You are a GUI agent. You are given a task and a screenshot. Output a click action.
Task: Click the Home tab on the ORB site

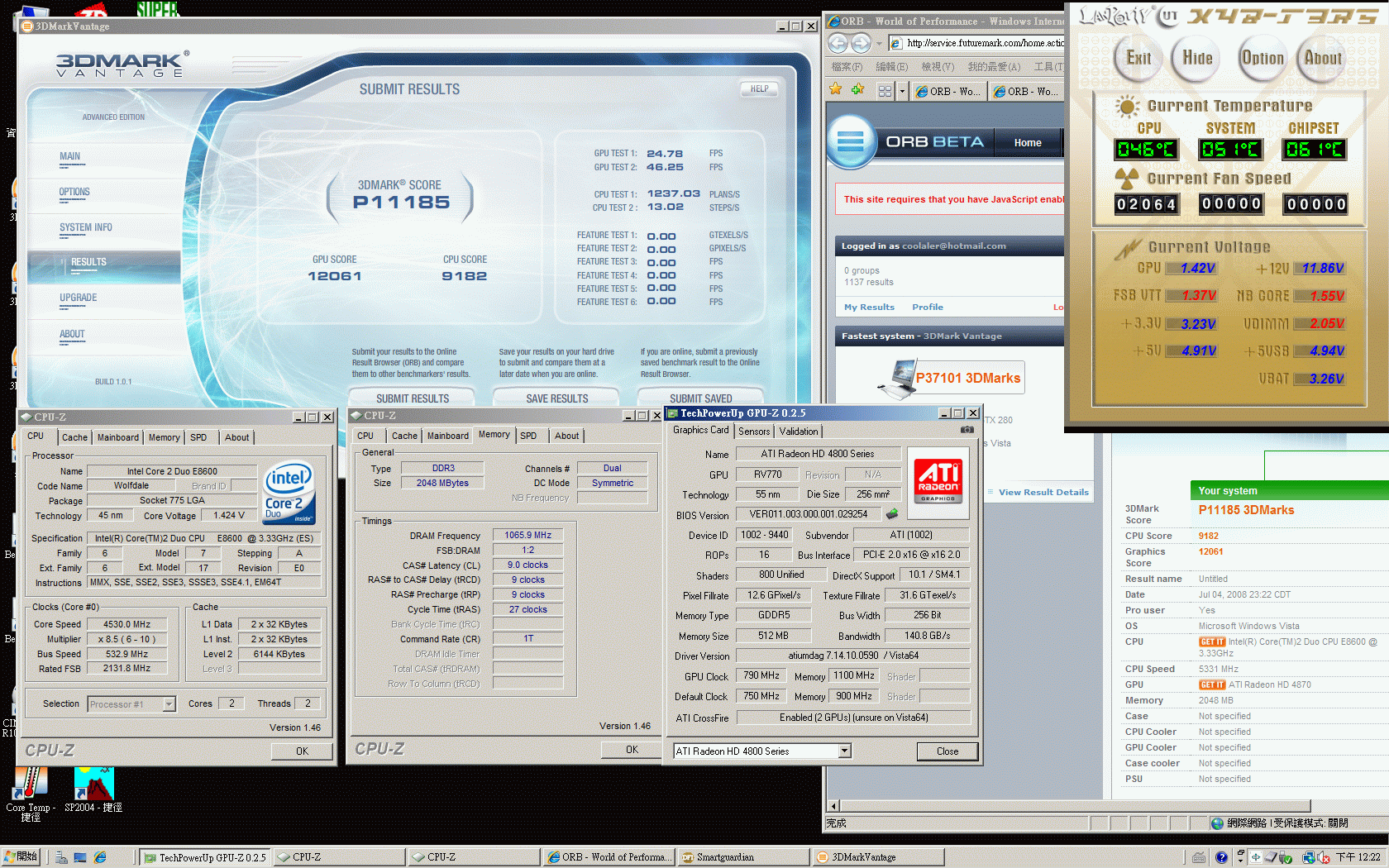click(x=1028, y=142)
